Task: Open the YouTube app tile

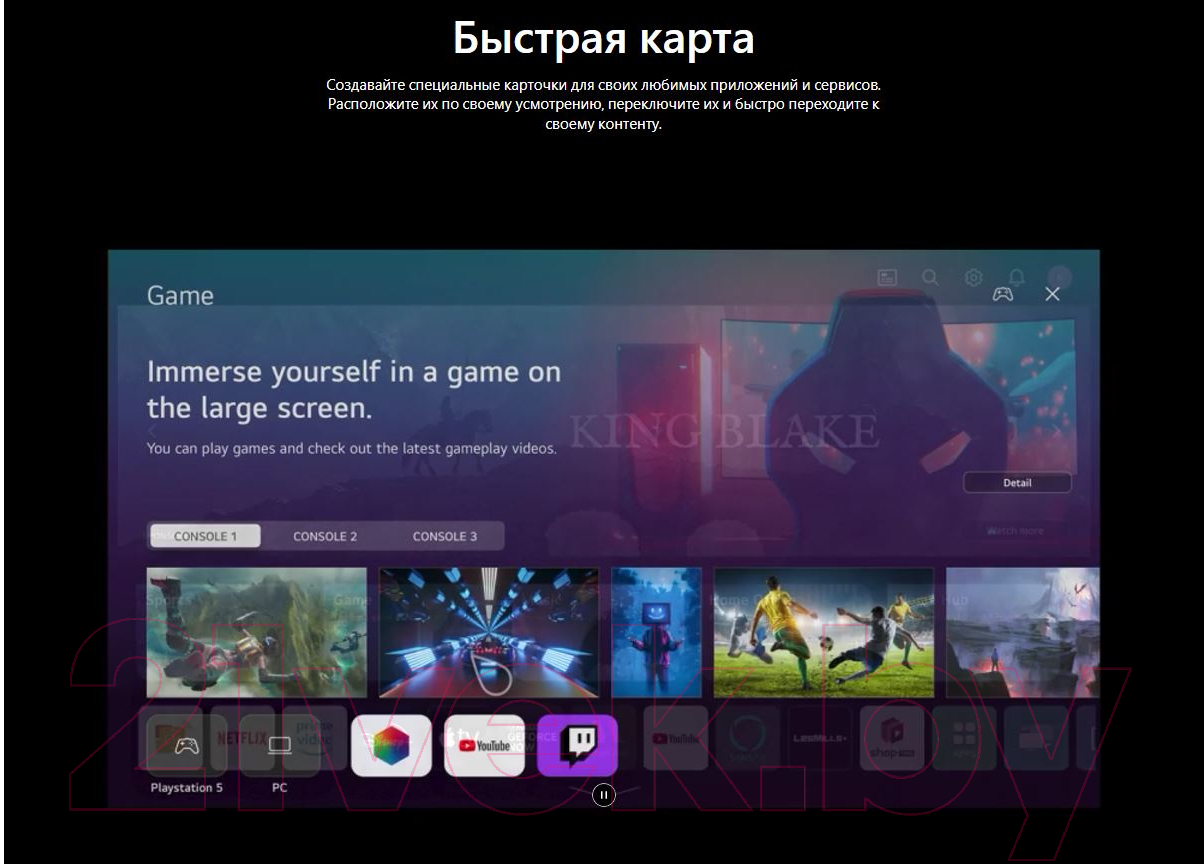Action: (x=484, y=745)
